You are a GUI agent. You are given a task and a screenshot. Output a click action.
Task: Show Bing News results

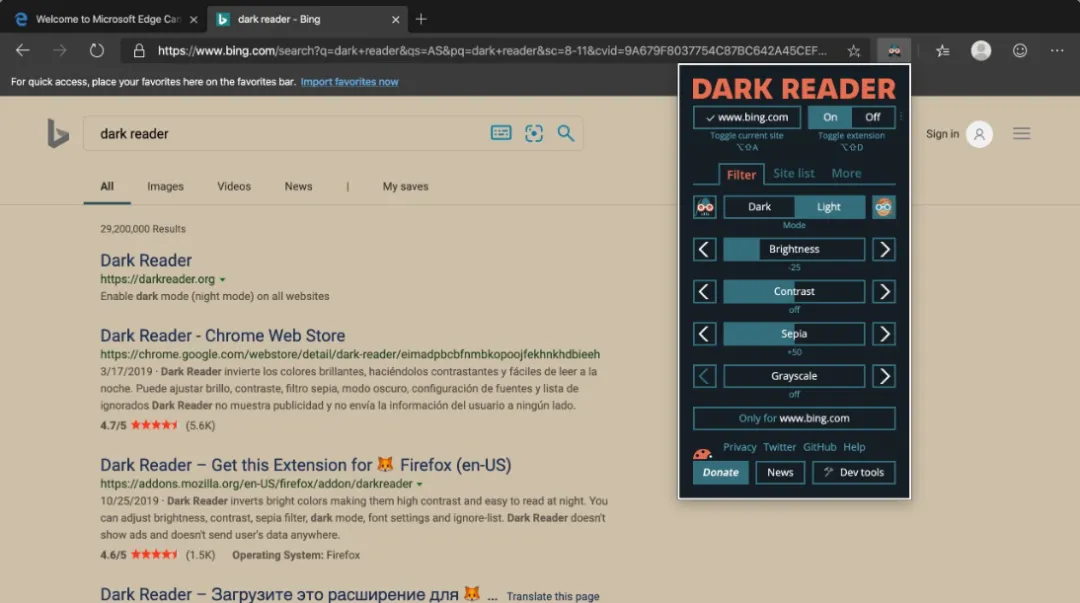tap(298, 186)
